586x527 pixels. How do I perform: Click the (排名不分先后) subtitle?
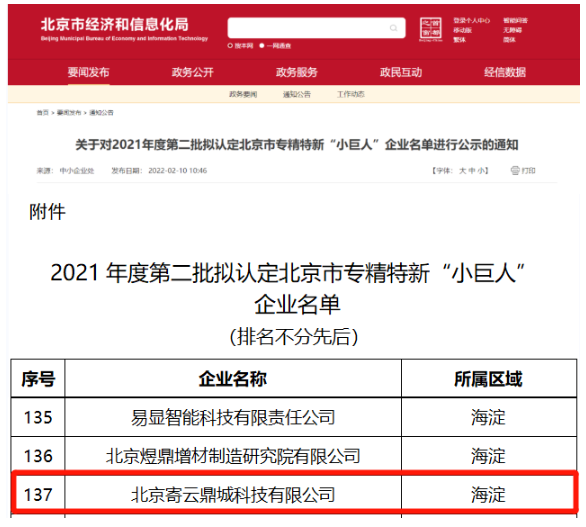click(294, 336)
